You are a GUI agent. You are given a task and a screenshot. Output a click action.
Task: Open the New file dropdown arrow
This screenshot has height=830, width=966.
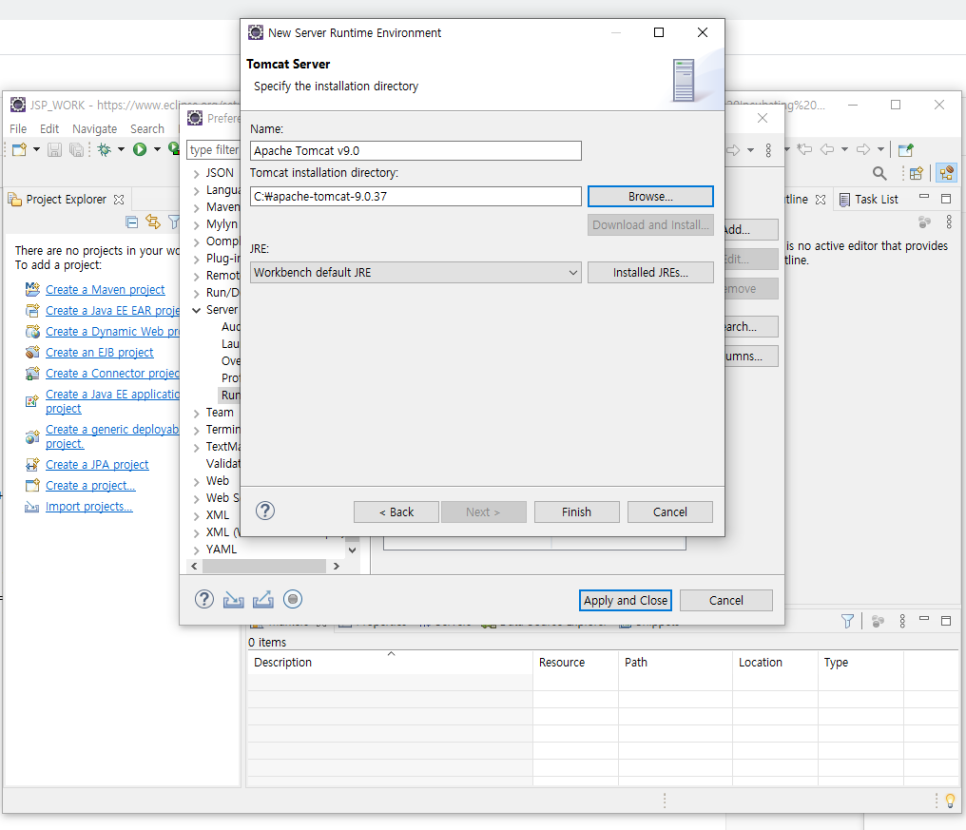(36, 150)
